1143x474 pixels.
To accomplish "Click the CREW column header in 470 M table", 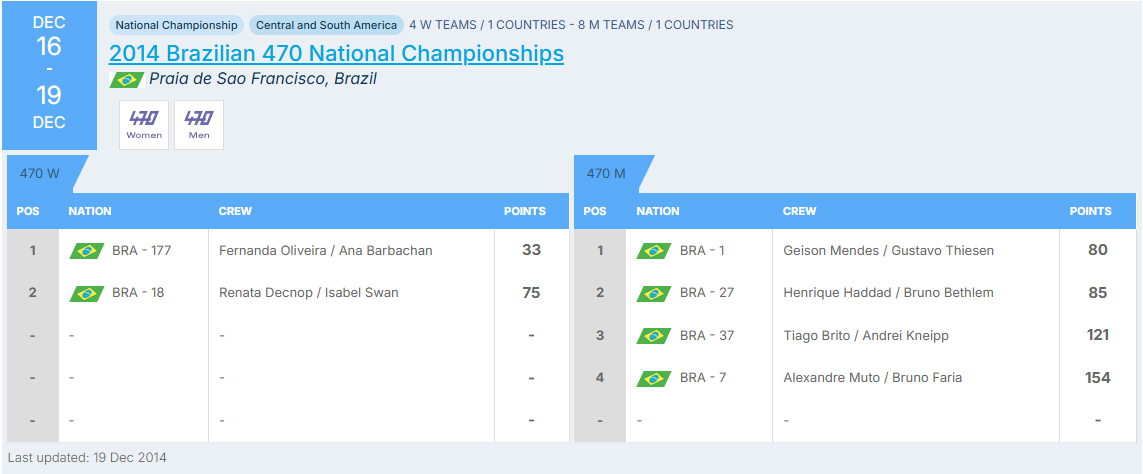I will click(800, 211).
